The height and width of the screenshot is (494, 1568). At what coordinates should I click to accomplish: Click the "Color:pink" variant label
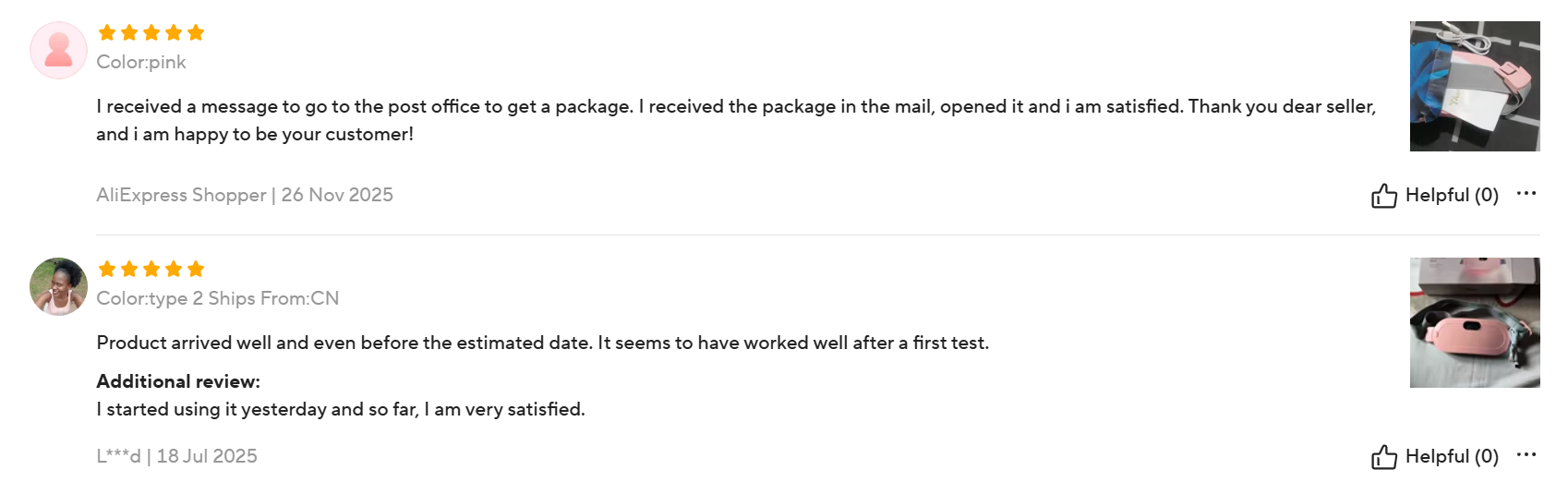click(x=141, y=62)
